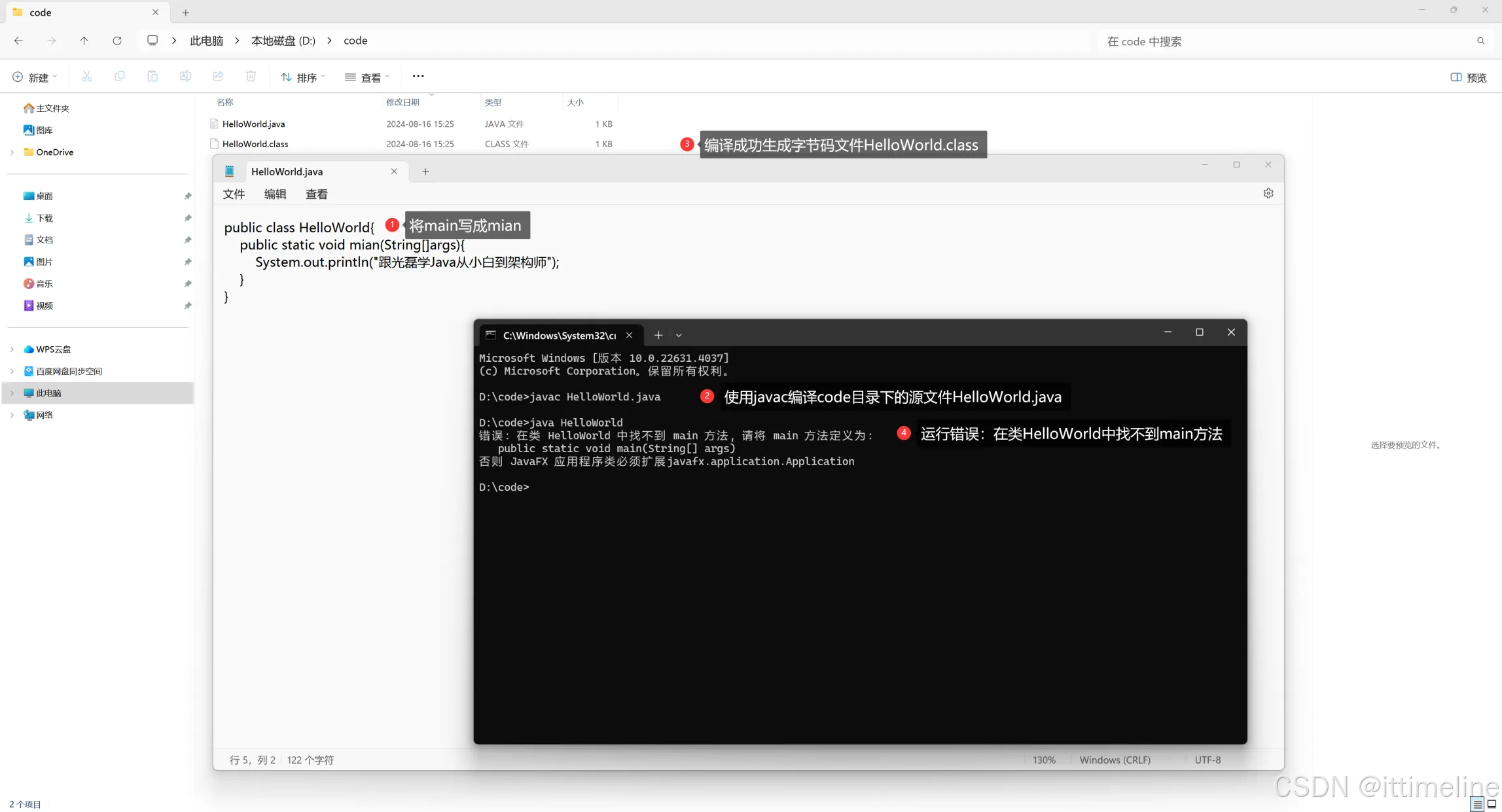Switch to details list view layout
The height and width of the screenshot is (812, 1502).
tap(1478, 804)
